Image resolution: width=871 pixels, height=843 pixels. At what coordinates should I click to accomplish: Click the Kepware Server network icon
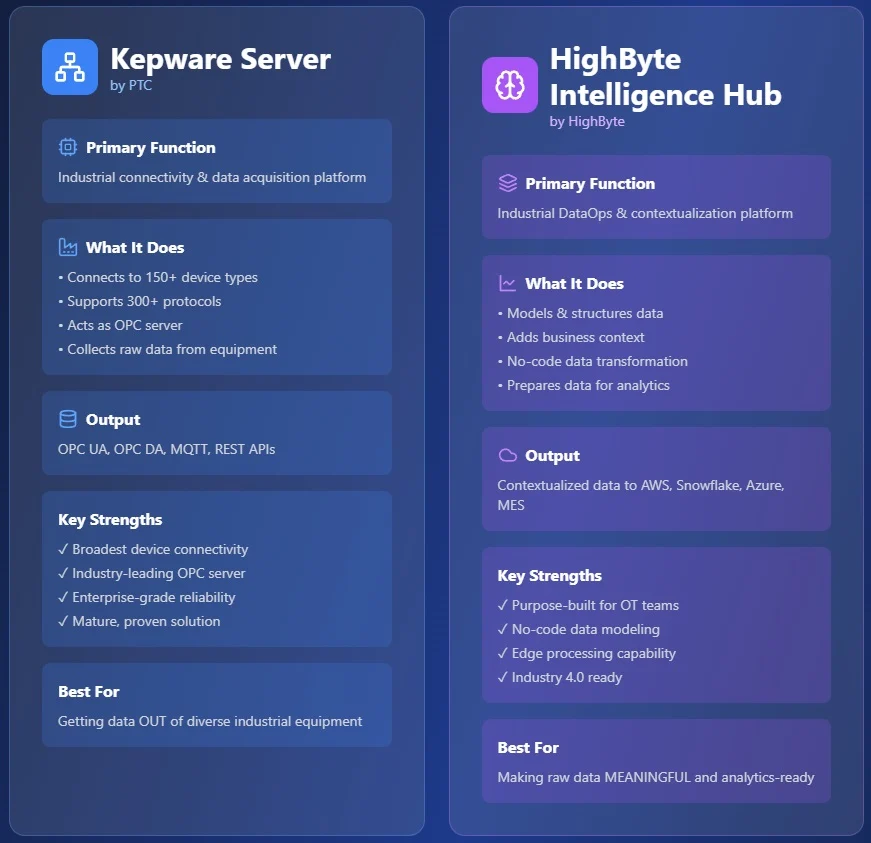pyautogui.click(x=70, y=67)
